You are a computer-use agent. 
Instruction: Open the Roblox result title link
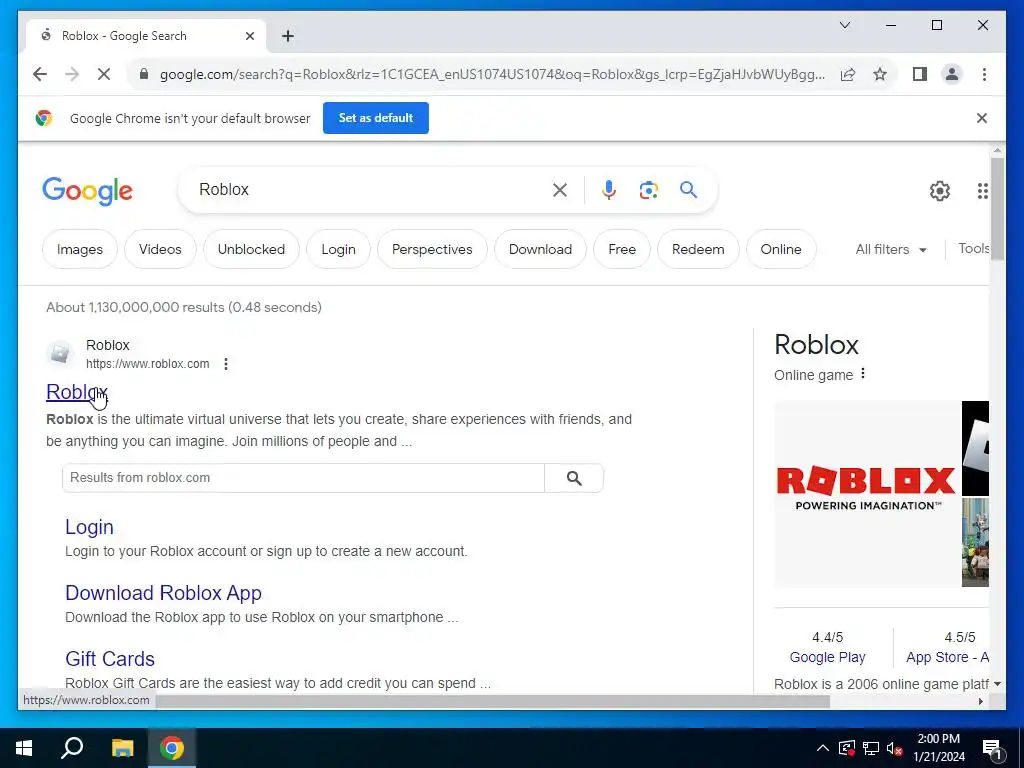tap(76, 392)
